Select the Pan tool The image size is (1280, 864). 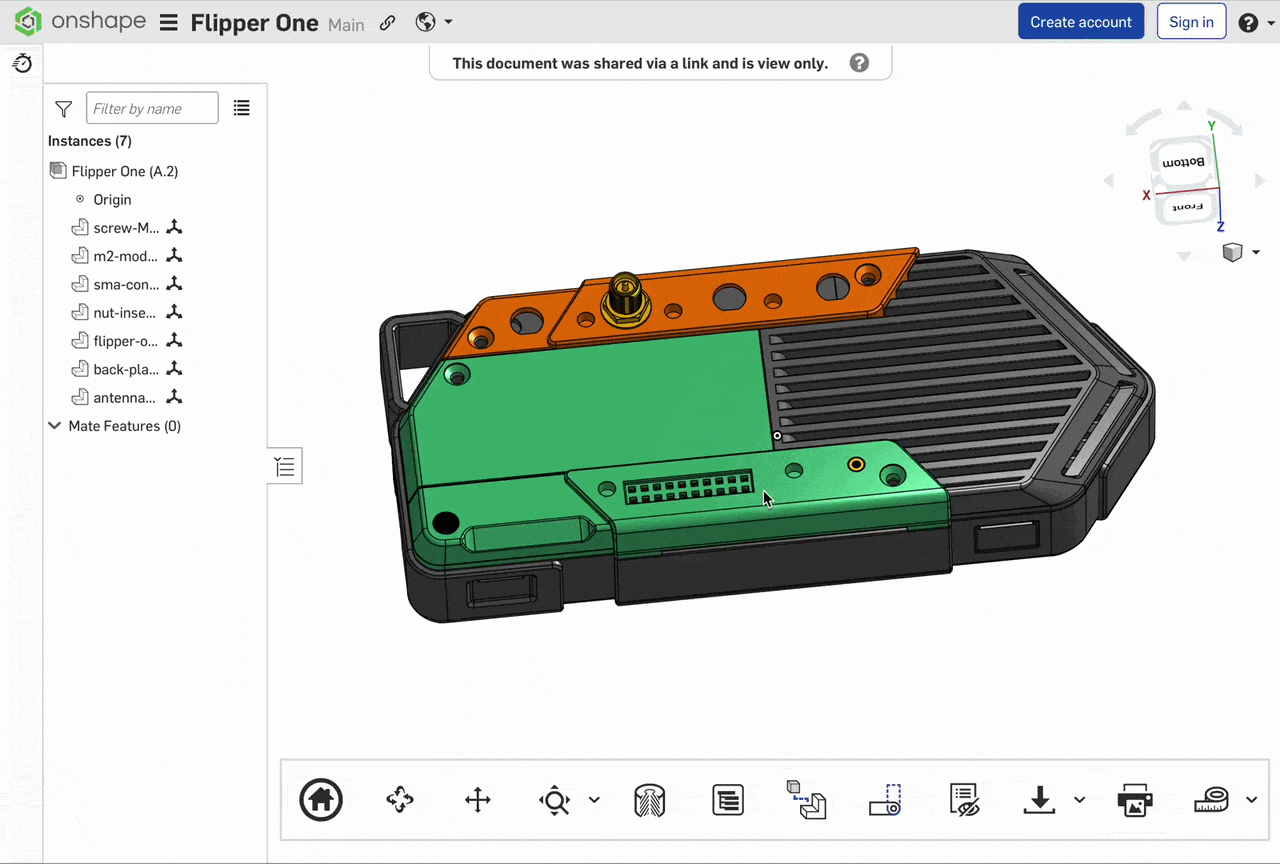pyautogui.click(x=478, y=800)
